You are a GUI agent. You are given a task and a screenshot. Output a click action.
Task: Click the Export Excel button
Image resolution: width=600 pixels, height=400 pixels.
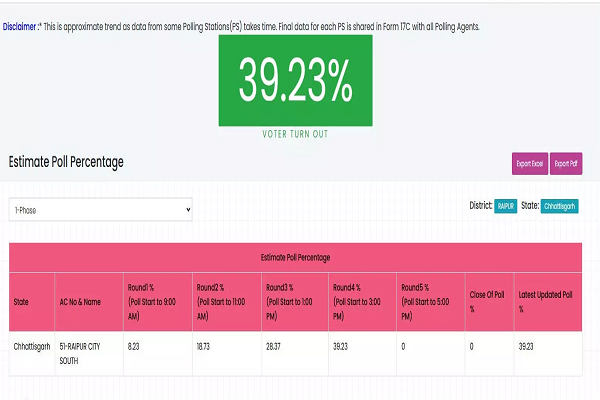click(530, 163)
